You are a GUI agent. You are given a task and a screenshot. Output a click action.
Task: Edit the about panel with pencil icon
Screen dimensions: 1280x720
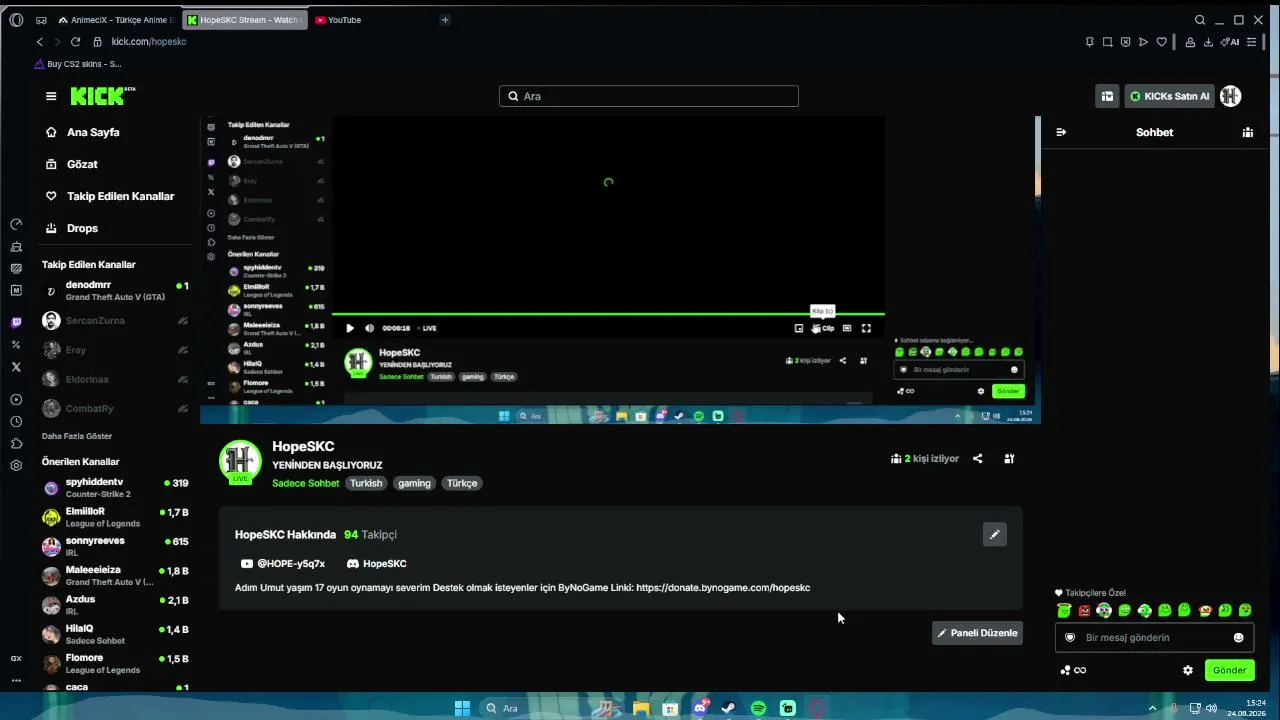tap(994, 535)
